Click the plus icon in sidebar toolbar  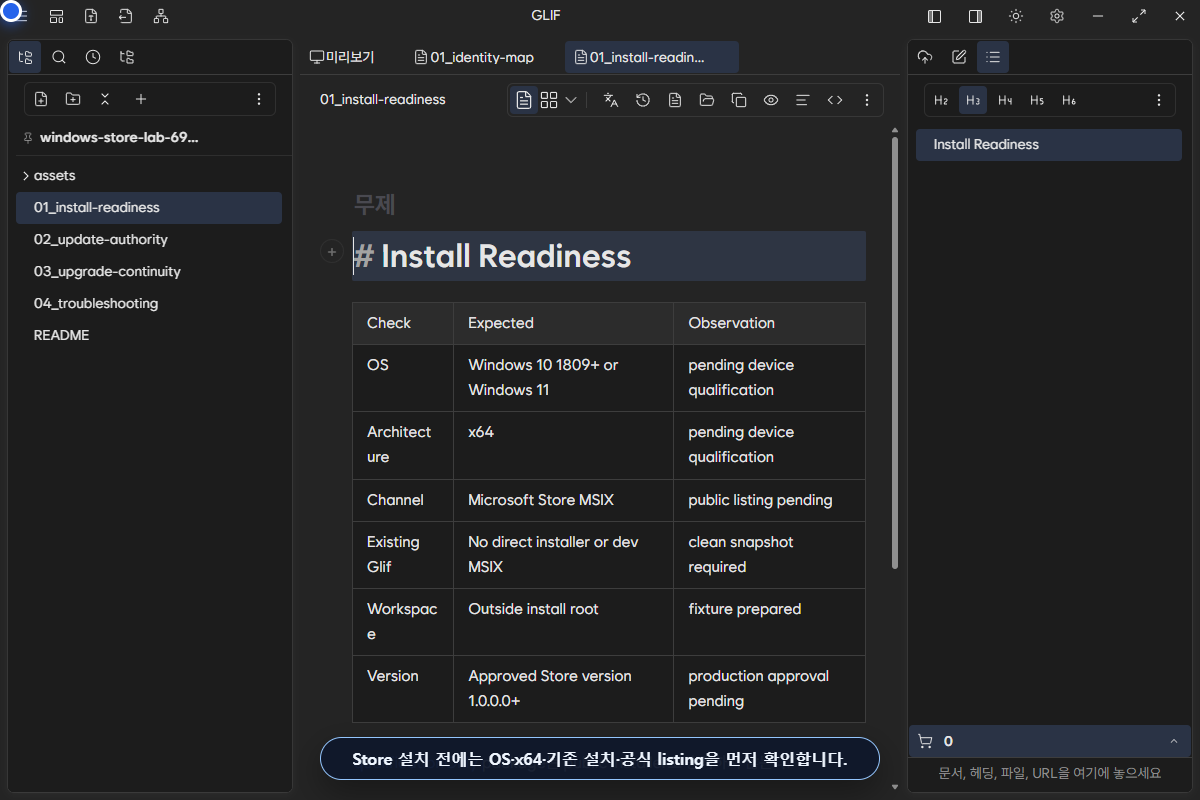[141, 99]
